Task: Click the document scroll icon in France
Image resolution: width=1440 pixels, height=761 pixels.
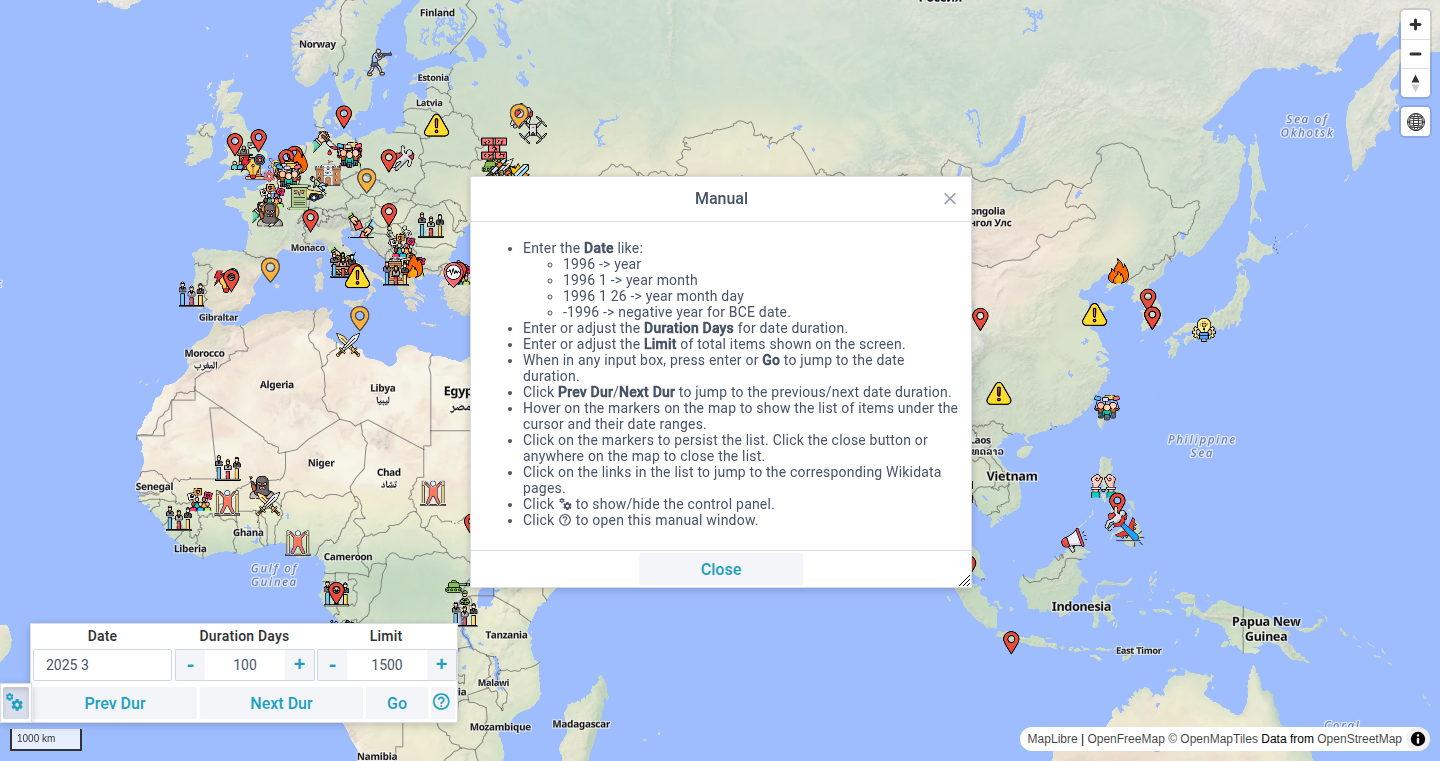Action: pos(298,196)
